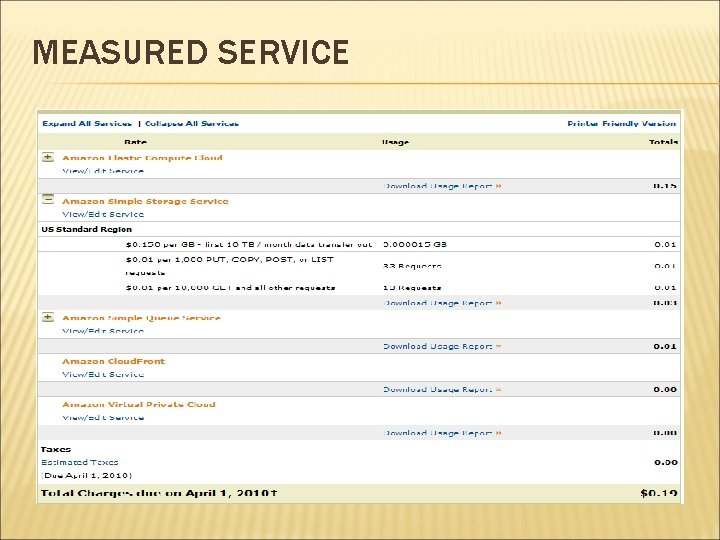Open the Printer Friendly Version

(622, 124)
